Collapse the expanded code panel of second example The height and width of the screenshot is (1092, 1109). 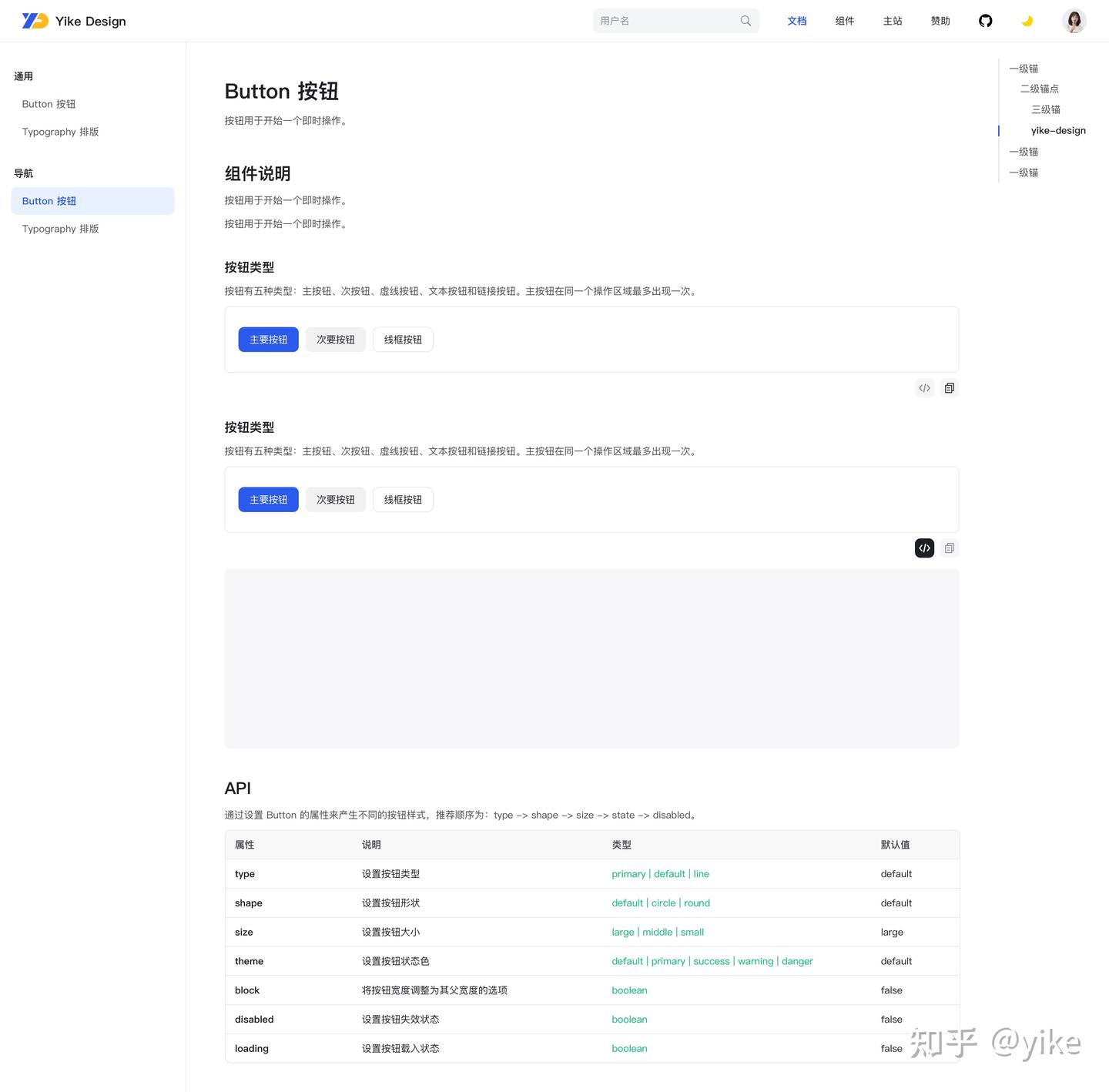[923, 548]
